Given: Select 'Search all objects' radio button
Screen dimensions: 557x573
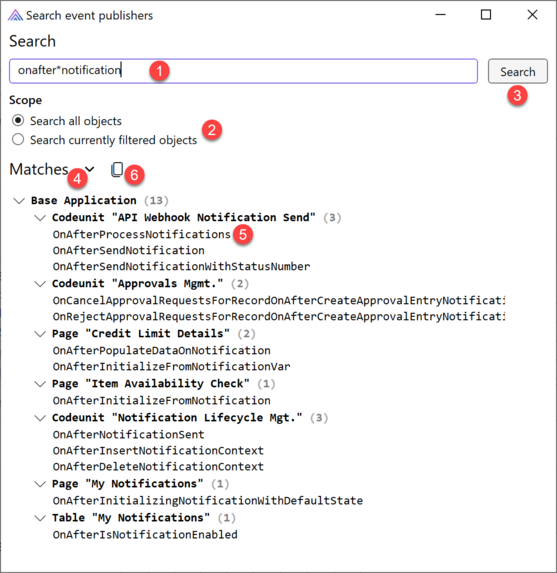Looking at the screenshot, I should coord(18,120).
